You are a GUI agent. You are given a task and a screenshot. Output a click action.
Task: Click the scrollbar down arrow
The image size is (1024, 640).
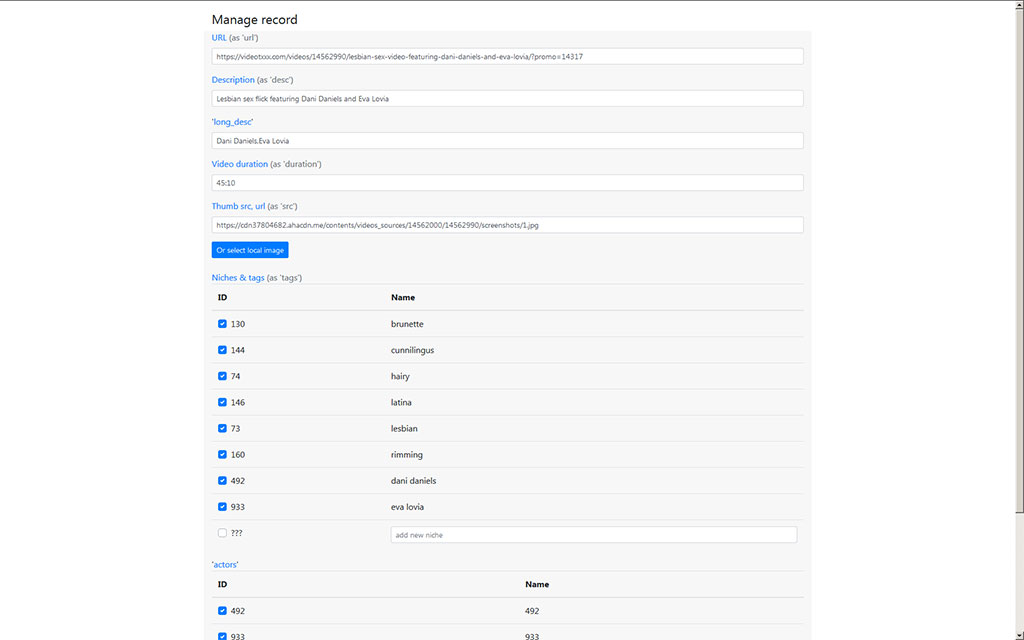[x=1019, y=635]
